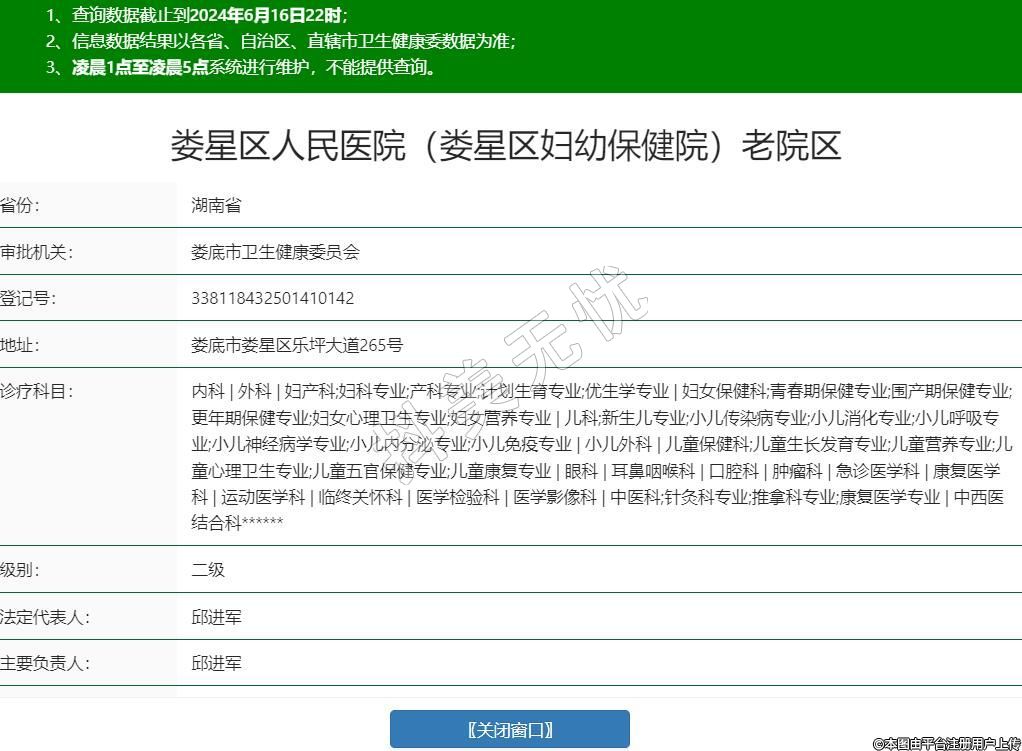The height and width of the screenshot is (751, 1022).
Task: Select the 审批机关 field label
Action: [x=36, y=252]
